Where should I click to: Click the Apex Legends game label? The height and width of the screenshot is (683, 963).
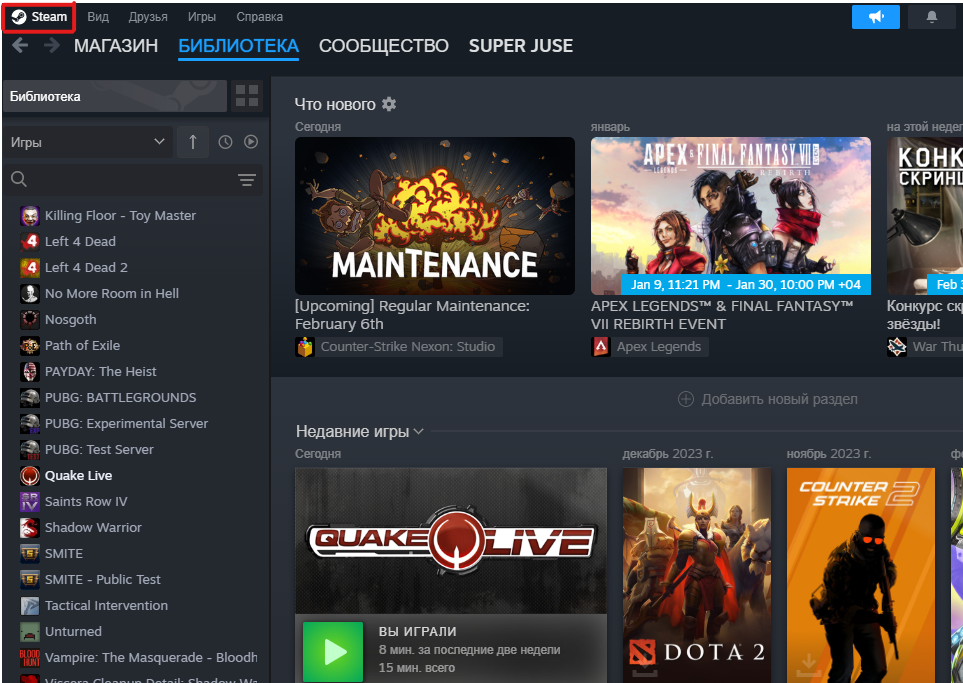[659, 347]
